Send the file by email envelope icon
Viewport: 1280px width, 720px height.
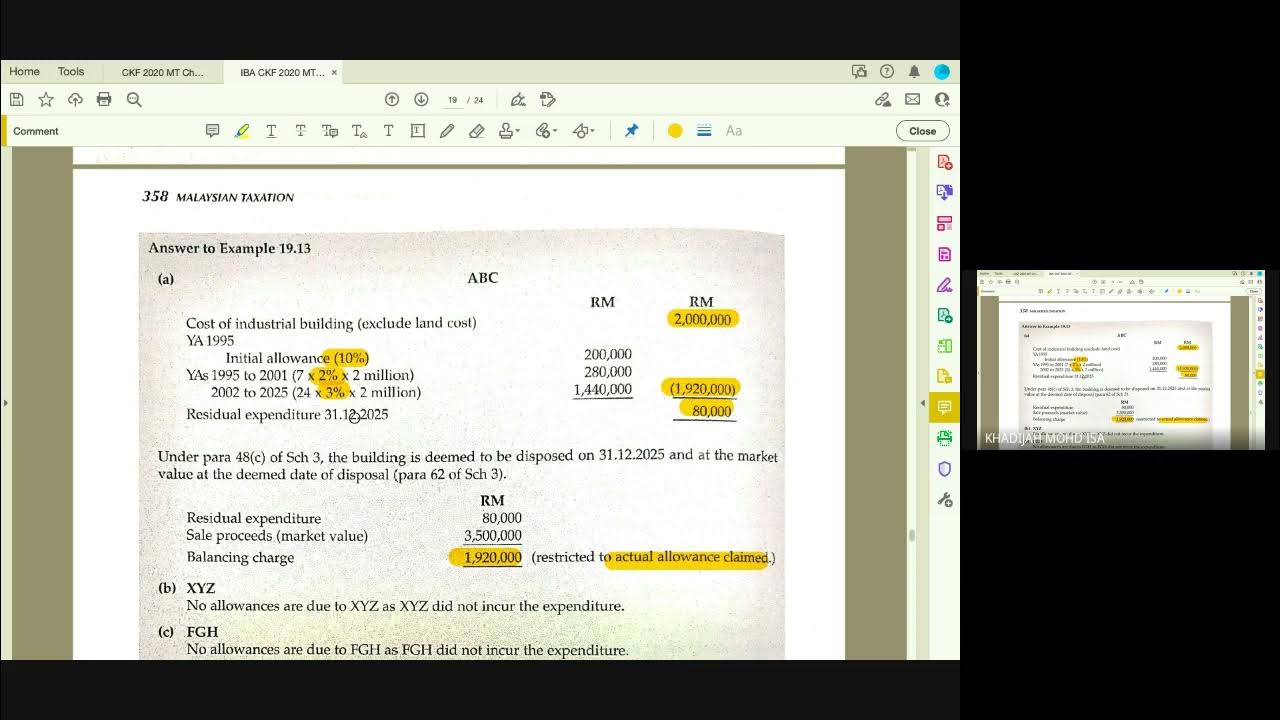coord(912,99)
